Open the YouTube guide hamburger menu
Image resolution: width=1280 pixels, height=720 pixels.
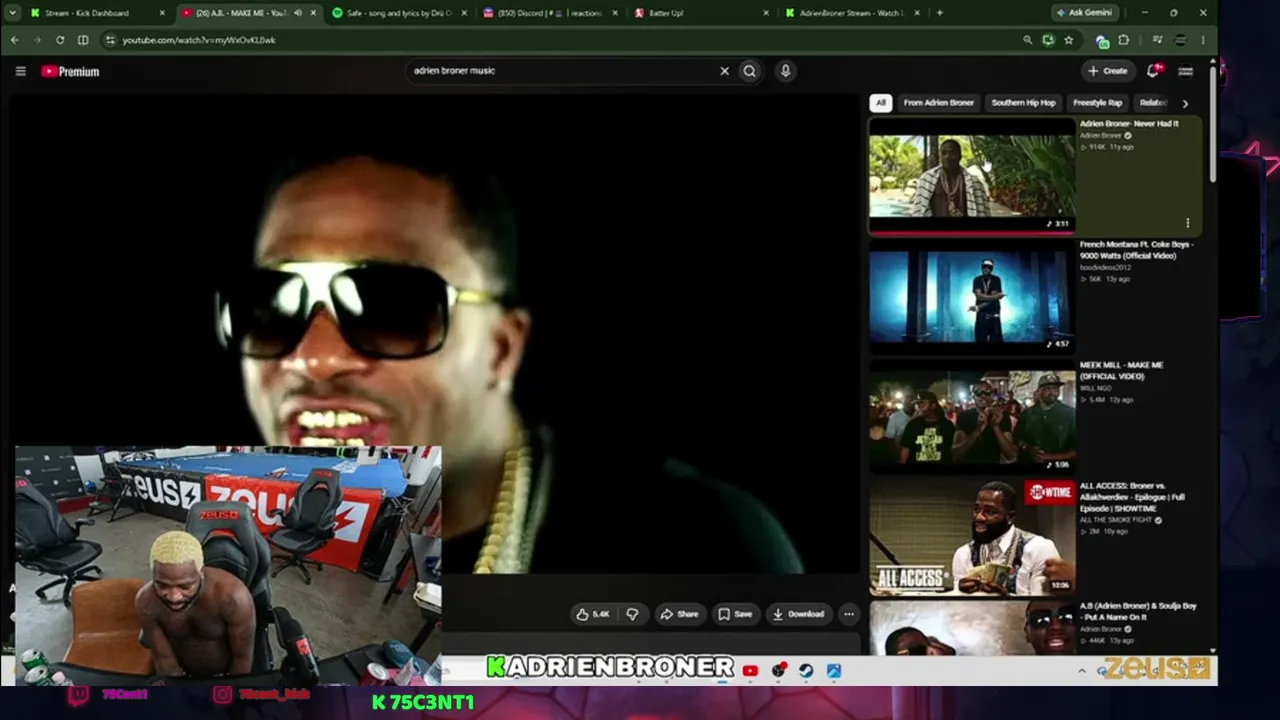tap(20, 71)
